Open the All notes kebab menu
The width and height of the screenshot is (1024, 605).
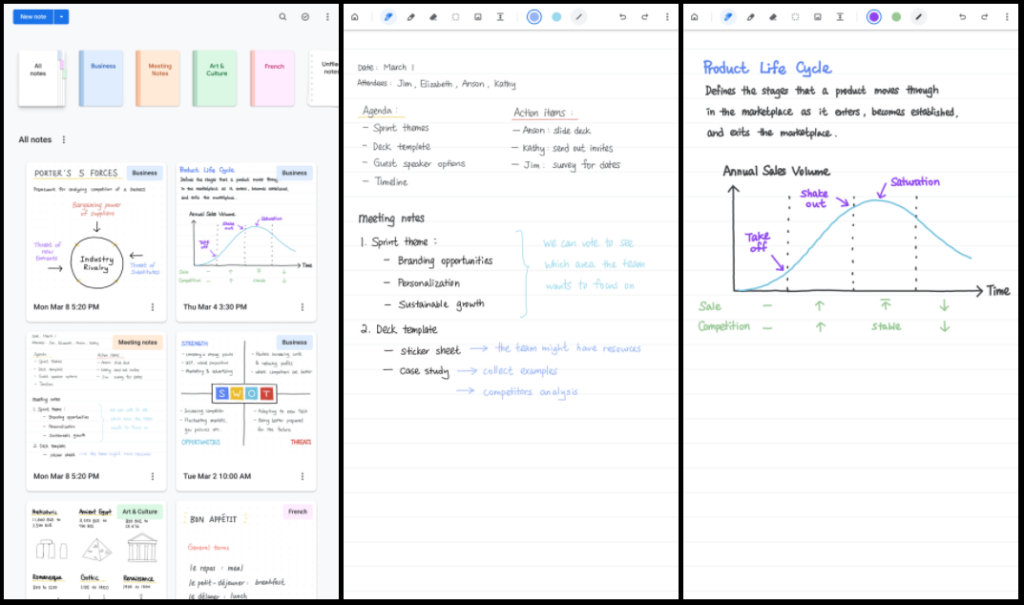tap(64, 139)
